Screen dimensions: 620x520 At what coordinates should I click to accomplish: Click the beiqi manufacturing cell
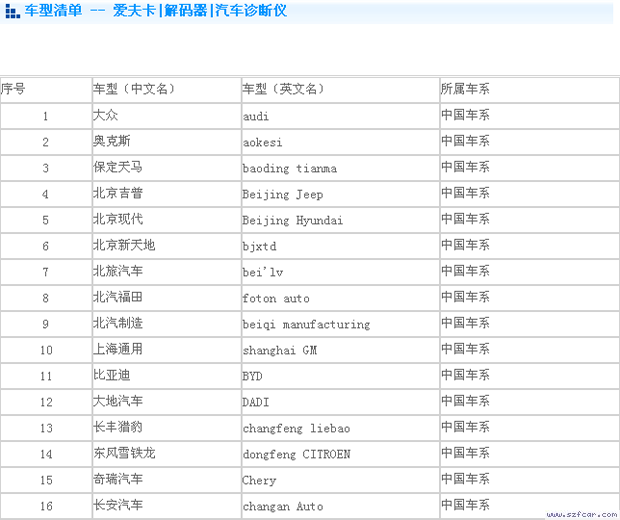(306, 324)
